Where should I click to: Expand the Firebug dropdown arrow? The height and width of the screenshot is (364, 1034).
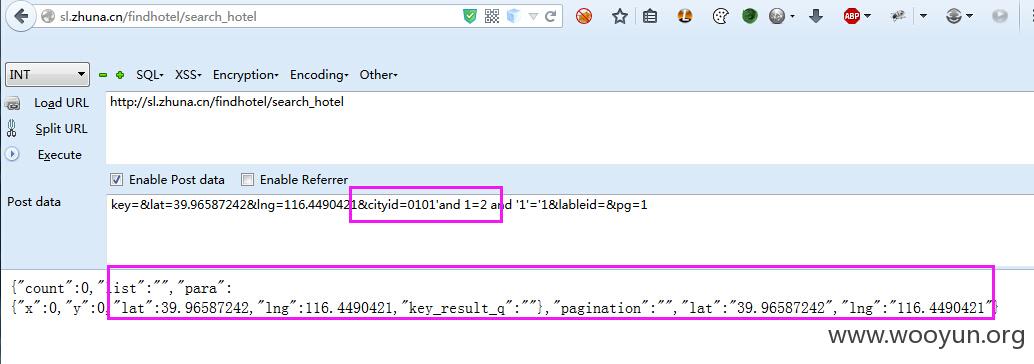pos(924,17)
